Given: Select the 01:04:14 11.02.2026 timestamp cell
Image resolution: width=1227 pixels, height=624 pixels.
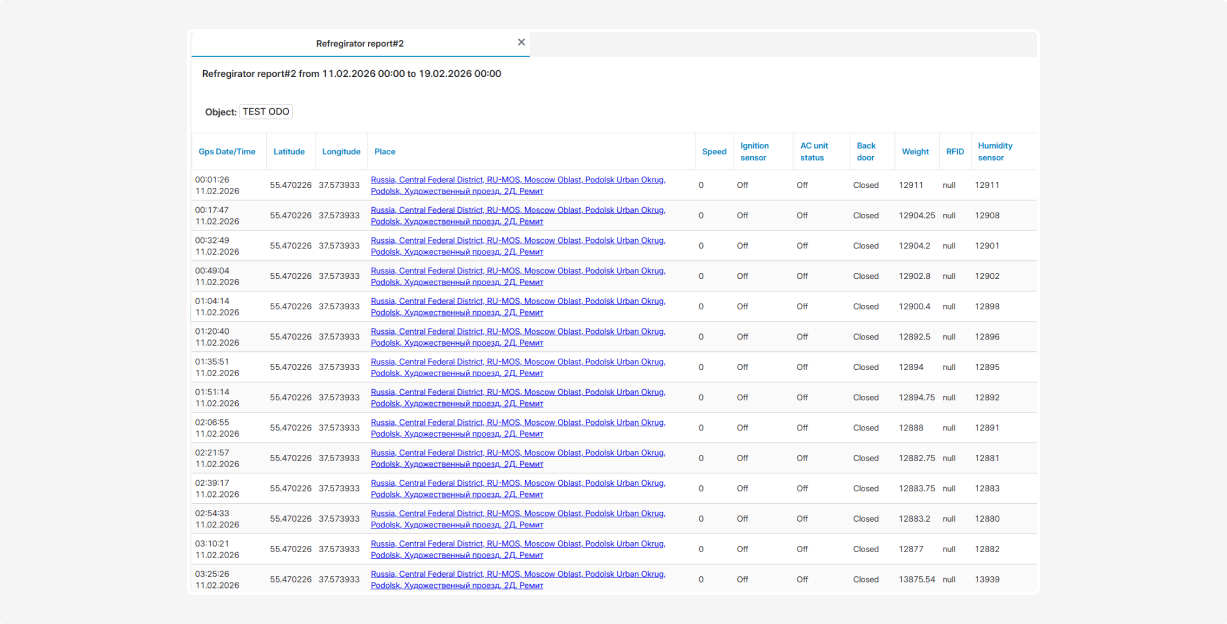Looking at the screenshot, I should [x=217, y=307].
